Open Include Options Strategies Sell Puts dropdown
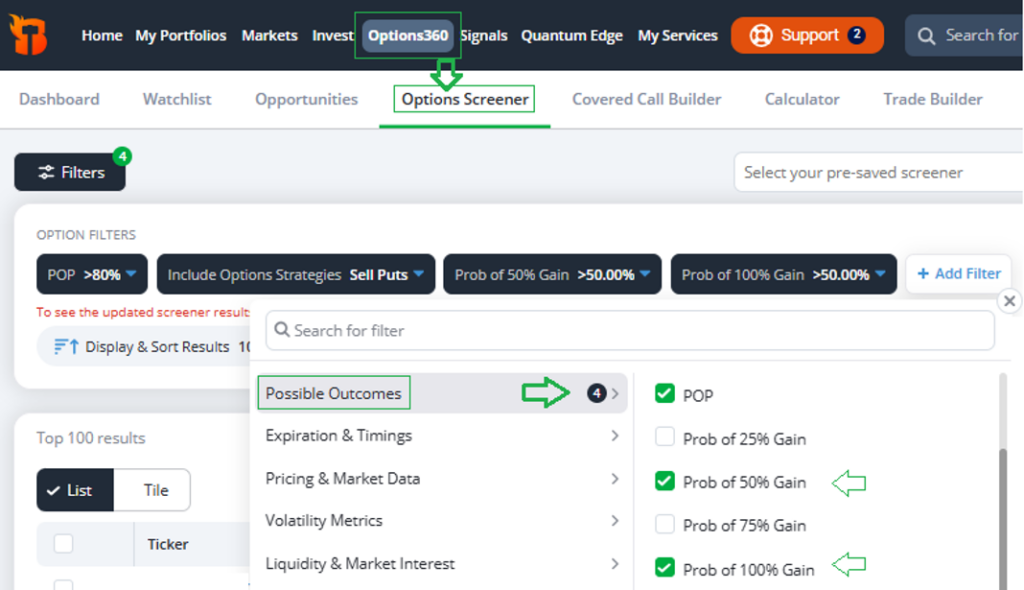 coord(296,274)
